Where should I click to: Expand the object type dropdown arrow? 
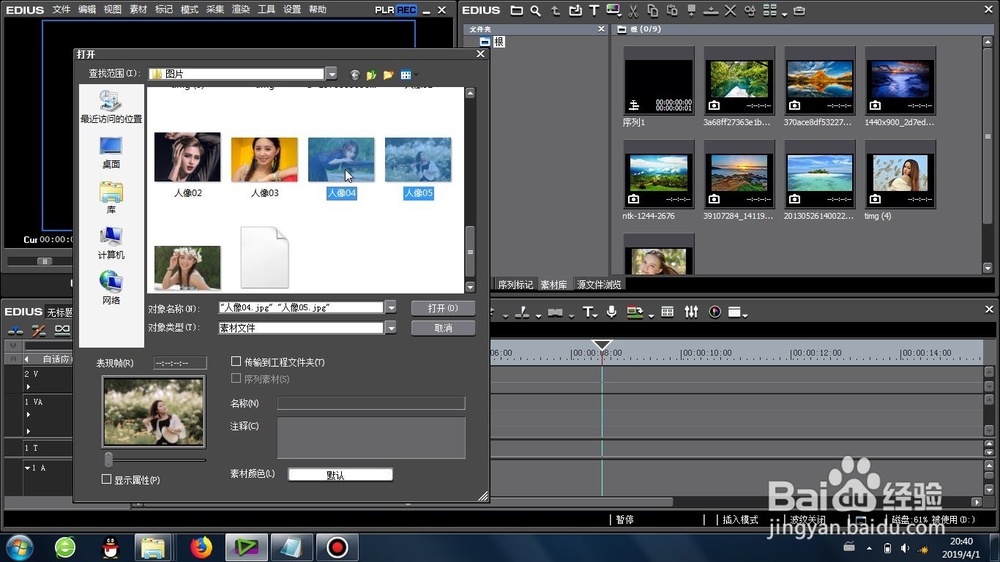pos(390,328)
